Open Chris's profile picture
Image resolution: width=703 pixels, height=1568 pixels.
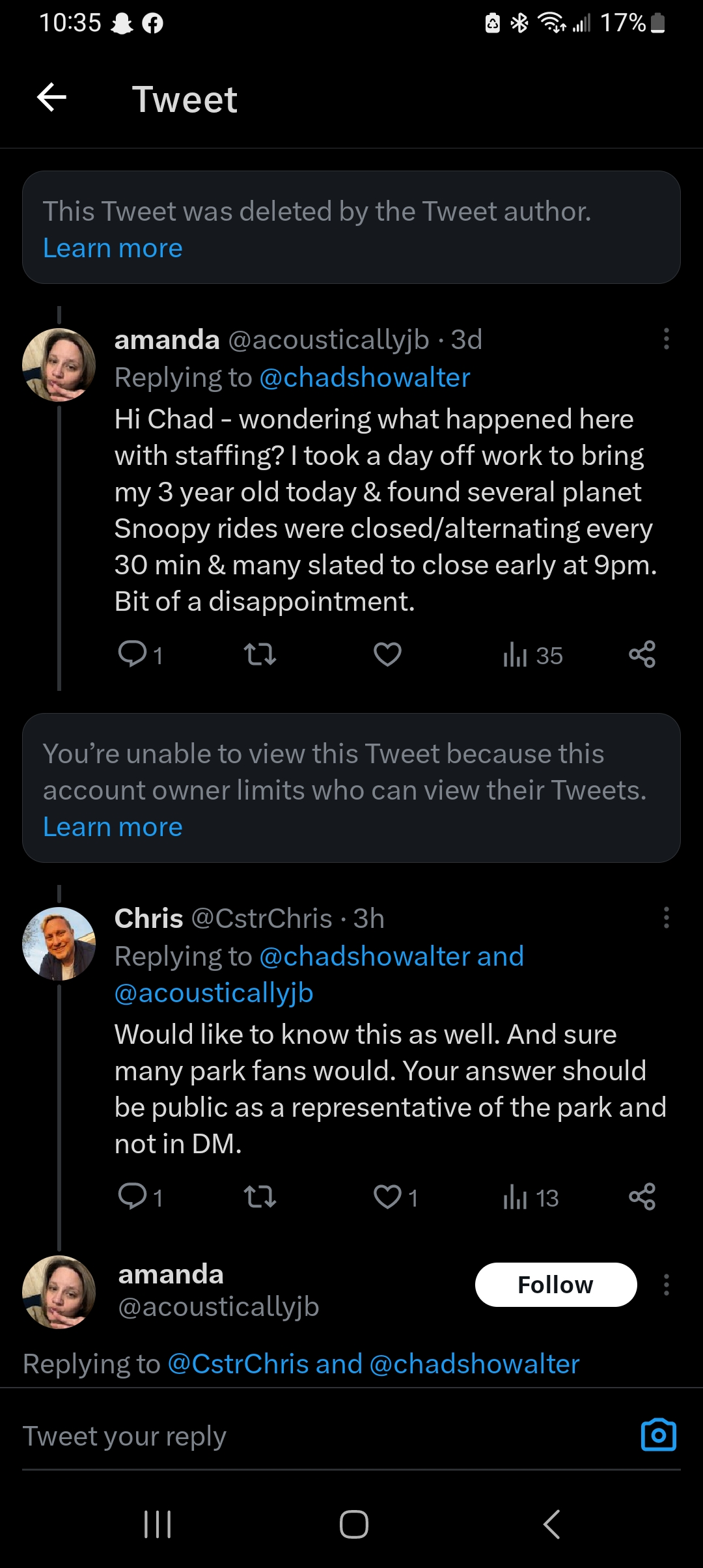pos(59,944)
